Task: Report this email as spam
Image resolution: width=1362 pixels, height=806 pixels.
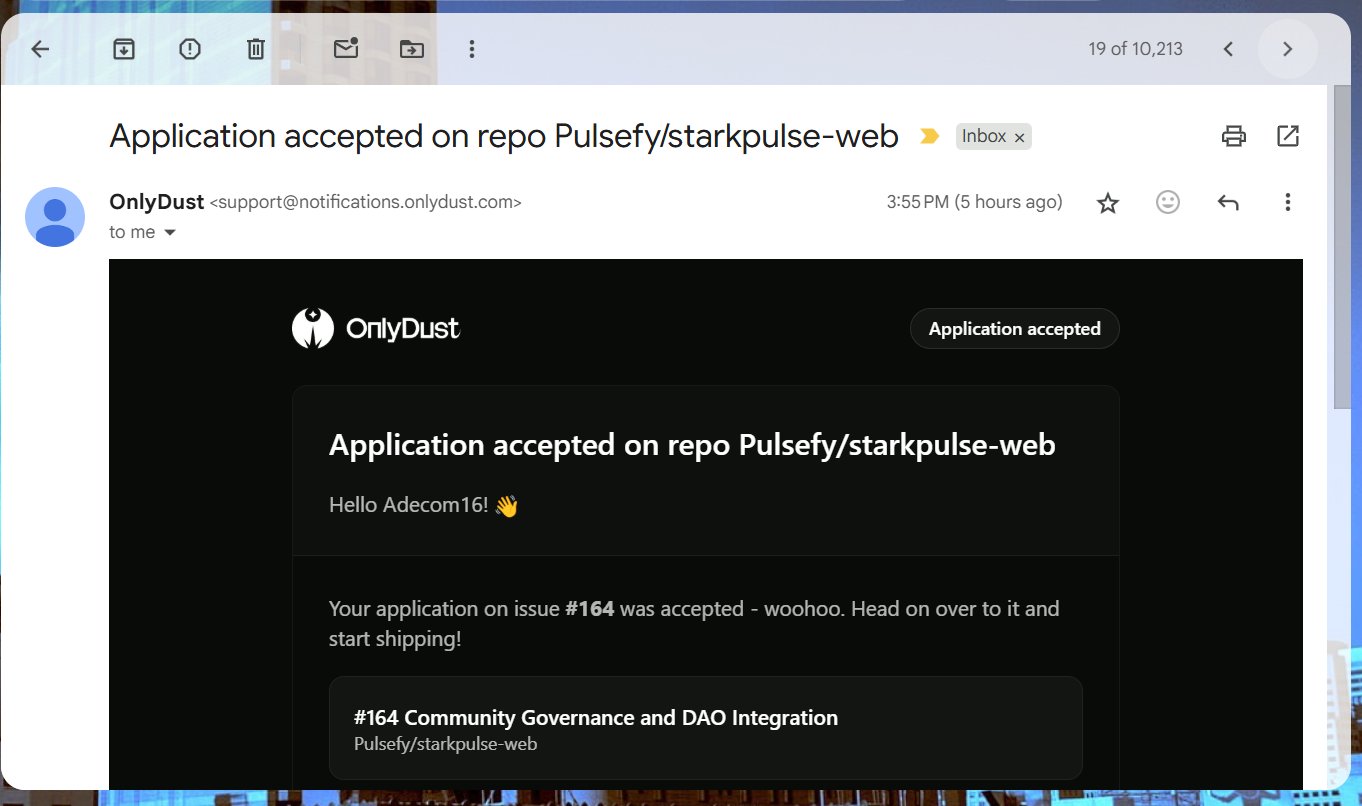Action: [190, 49]
